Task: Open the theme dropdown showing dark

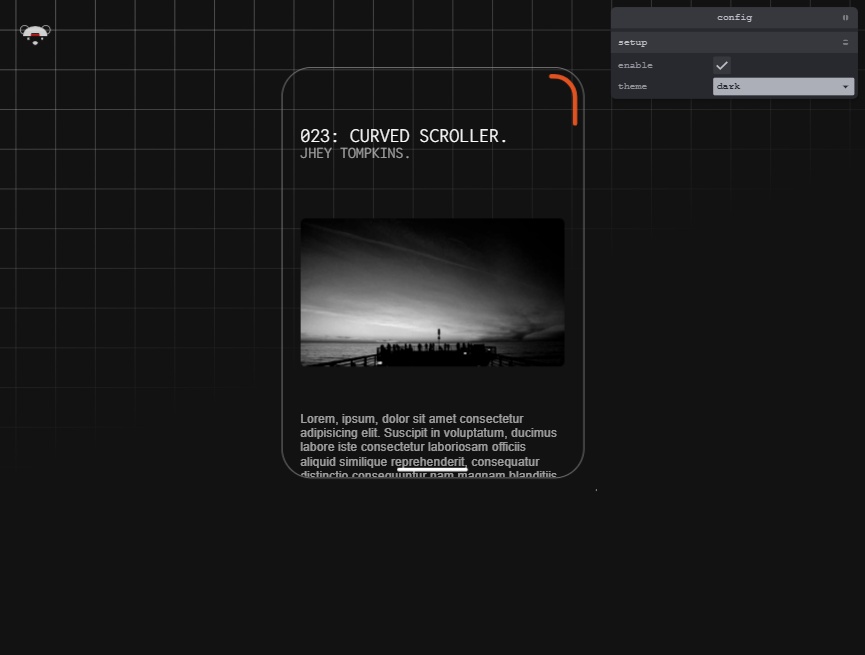Action: (783, 86)
